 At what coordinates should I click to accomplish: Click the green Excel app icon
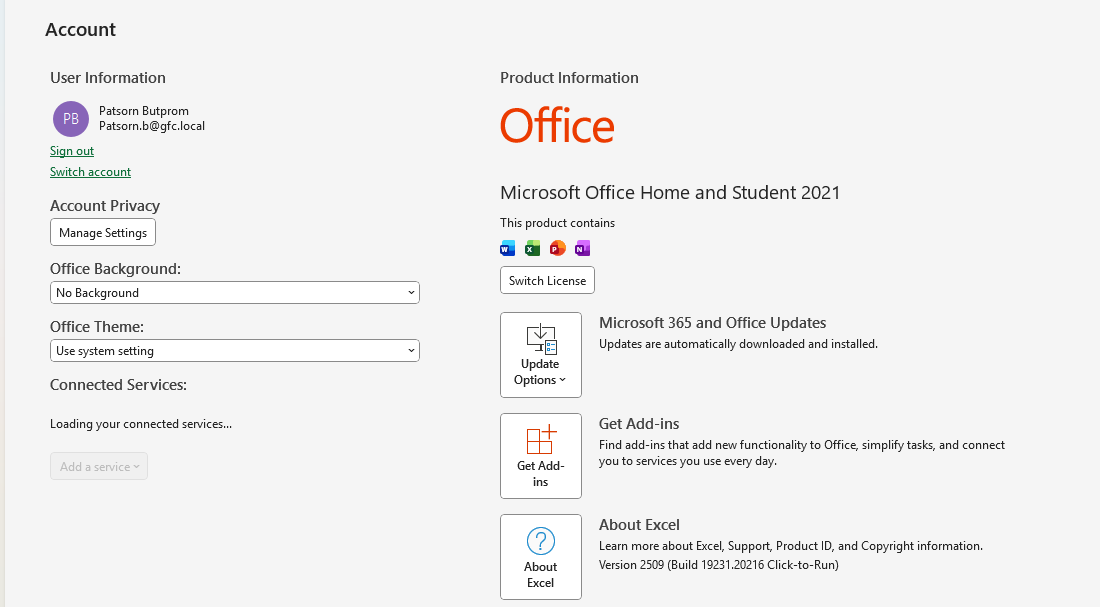click(532, 248)
